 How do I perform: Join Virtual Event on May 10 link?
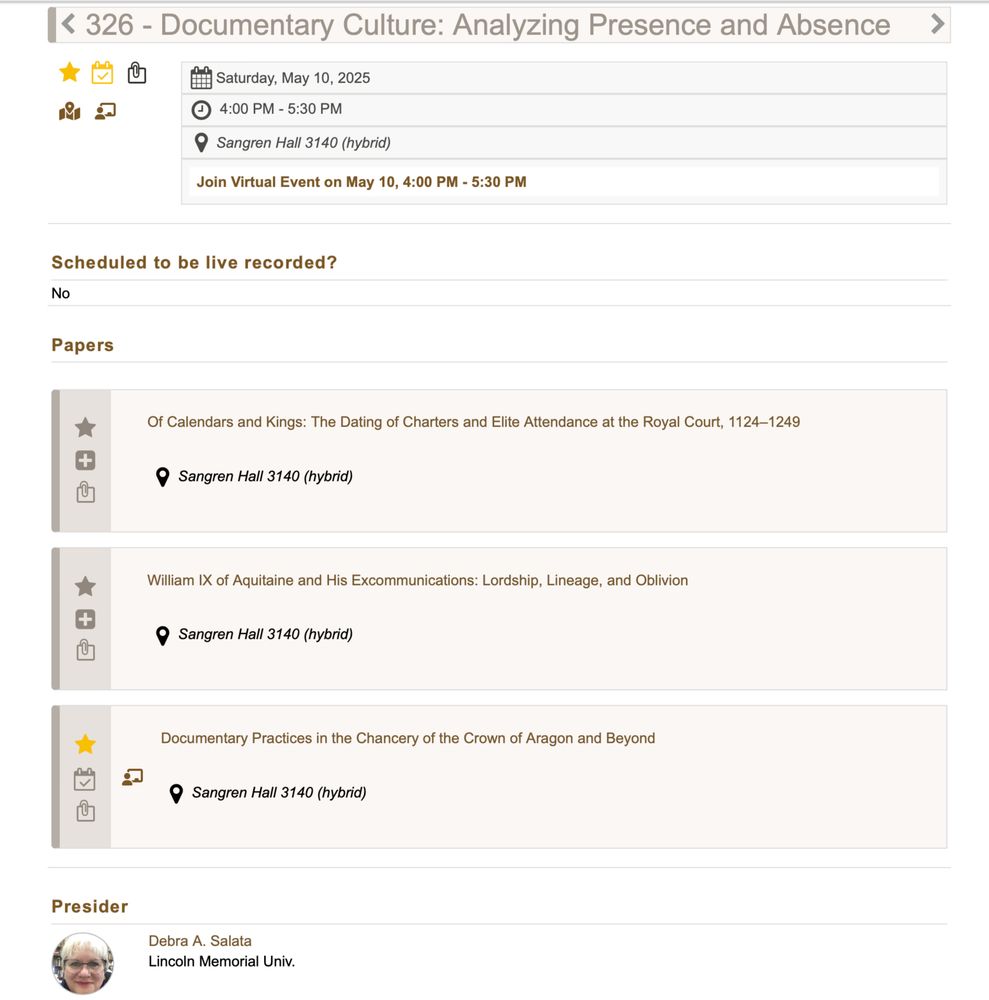(361, 182)
